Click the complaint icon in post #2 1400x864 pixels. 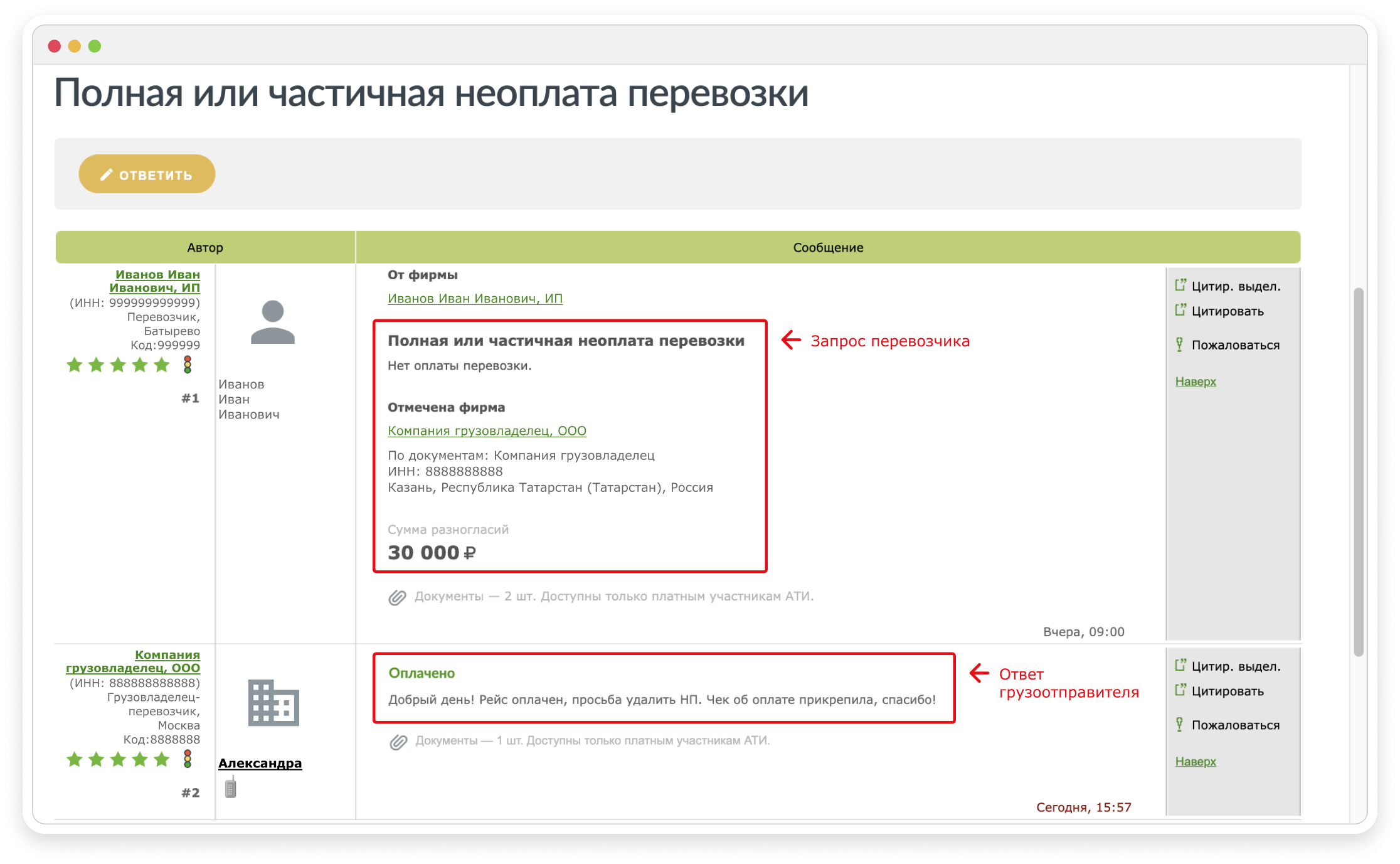[x=1180, y=725]
